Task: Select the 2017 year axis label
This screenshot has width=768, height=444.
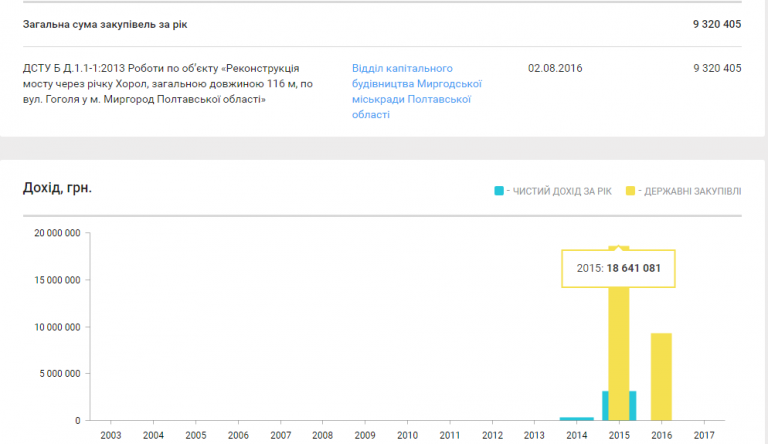Action: click(704, 435)
